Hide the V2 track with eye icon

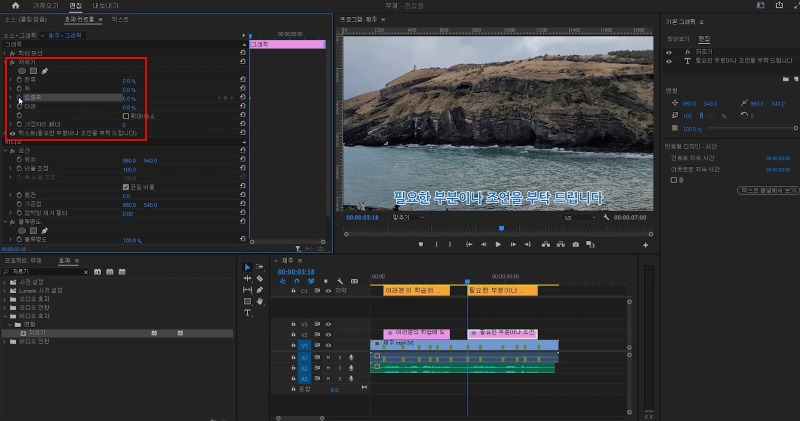(x=328, y=334)
